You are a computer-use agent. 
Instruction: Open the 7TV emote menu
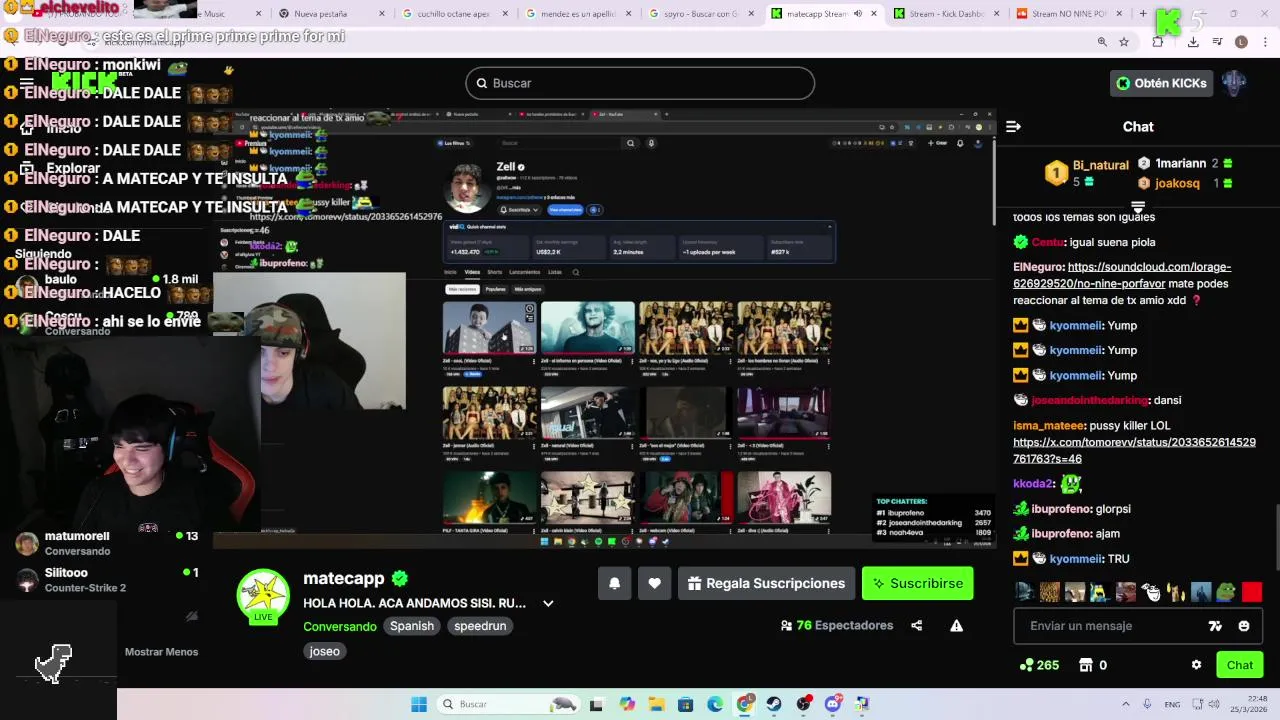[x=1215, y=626]
